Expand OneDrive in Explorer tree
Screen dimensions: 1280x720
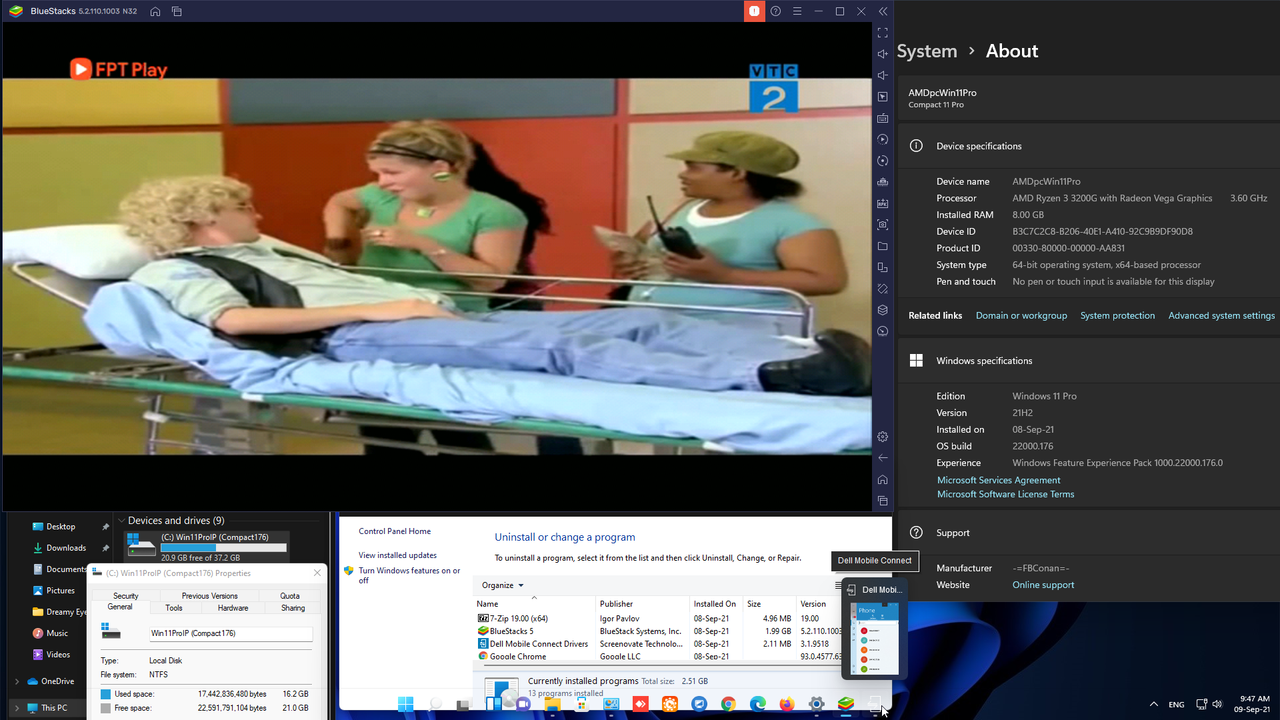click(16, 681)
